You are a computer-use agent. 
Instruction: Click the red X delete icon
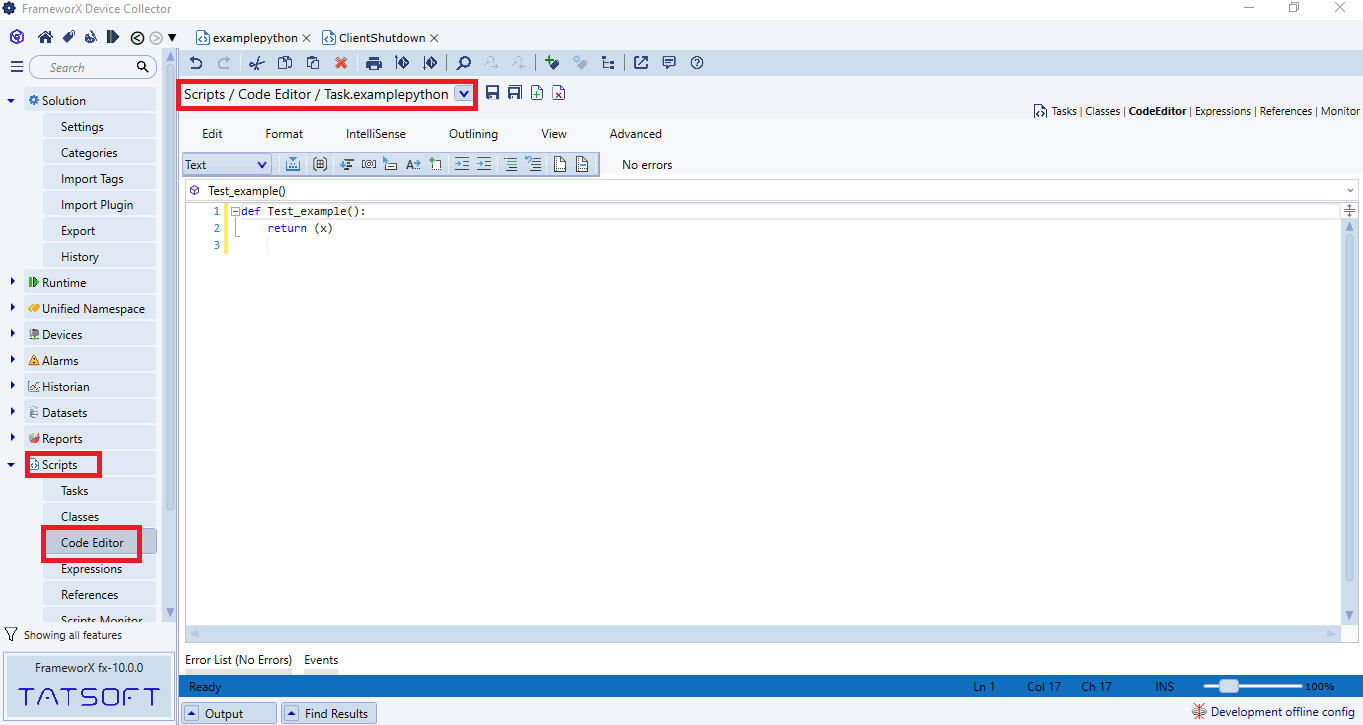(x=341, y=63)
